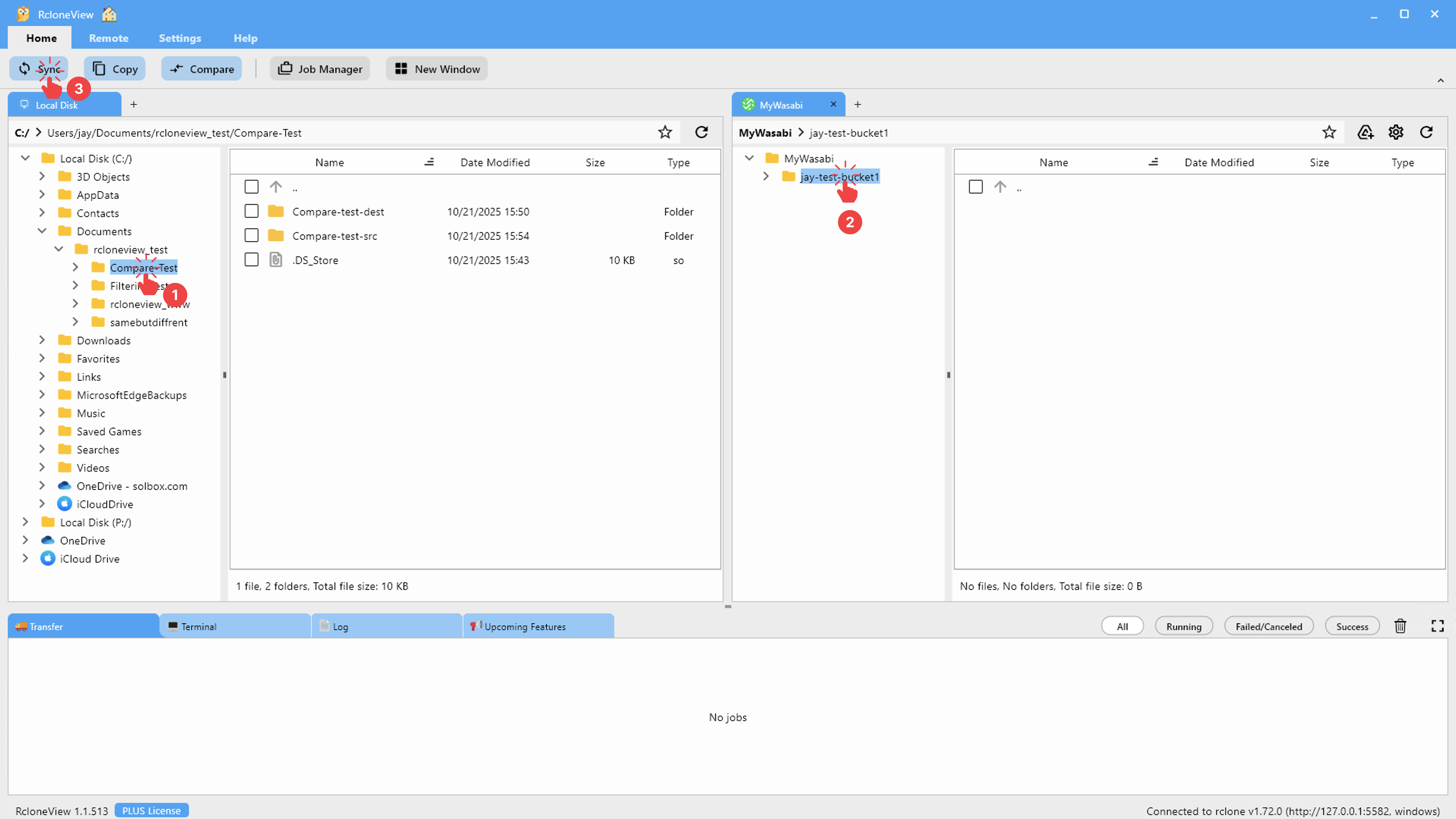
Task: Delete transfer jobs with trash icon
Action: coord(1400,626)
